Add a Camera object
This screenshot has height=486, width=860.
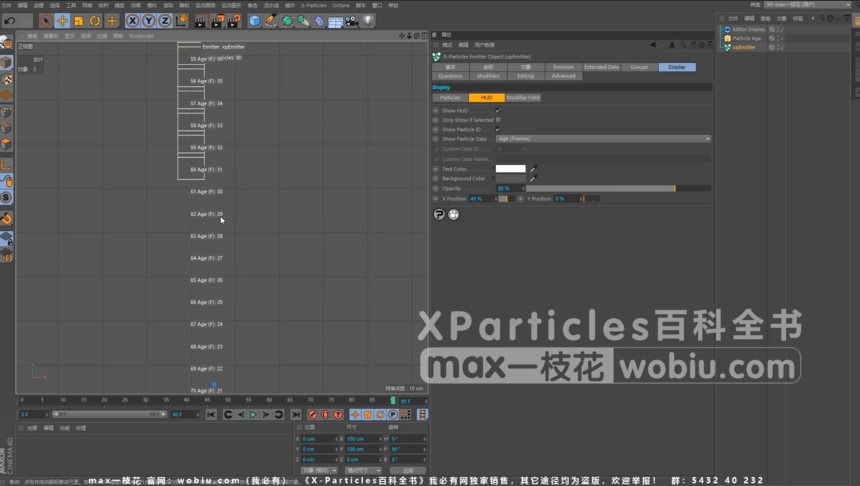pyautogui.click(x=352, y=21)
